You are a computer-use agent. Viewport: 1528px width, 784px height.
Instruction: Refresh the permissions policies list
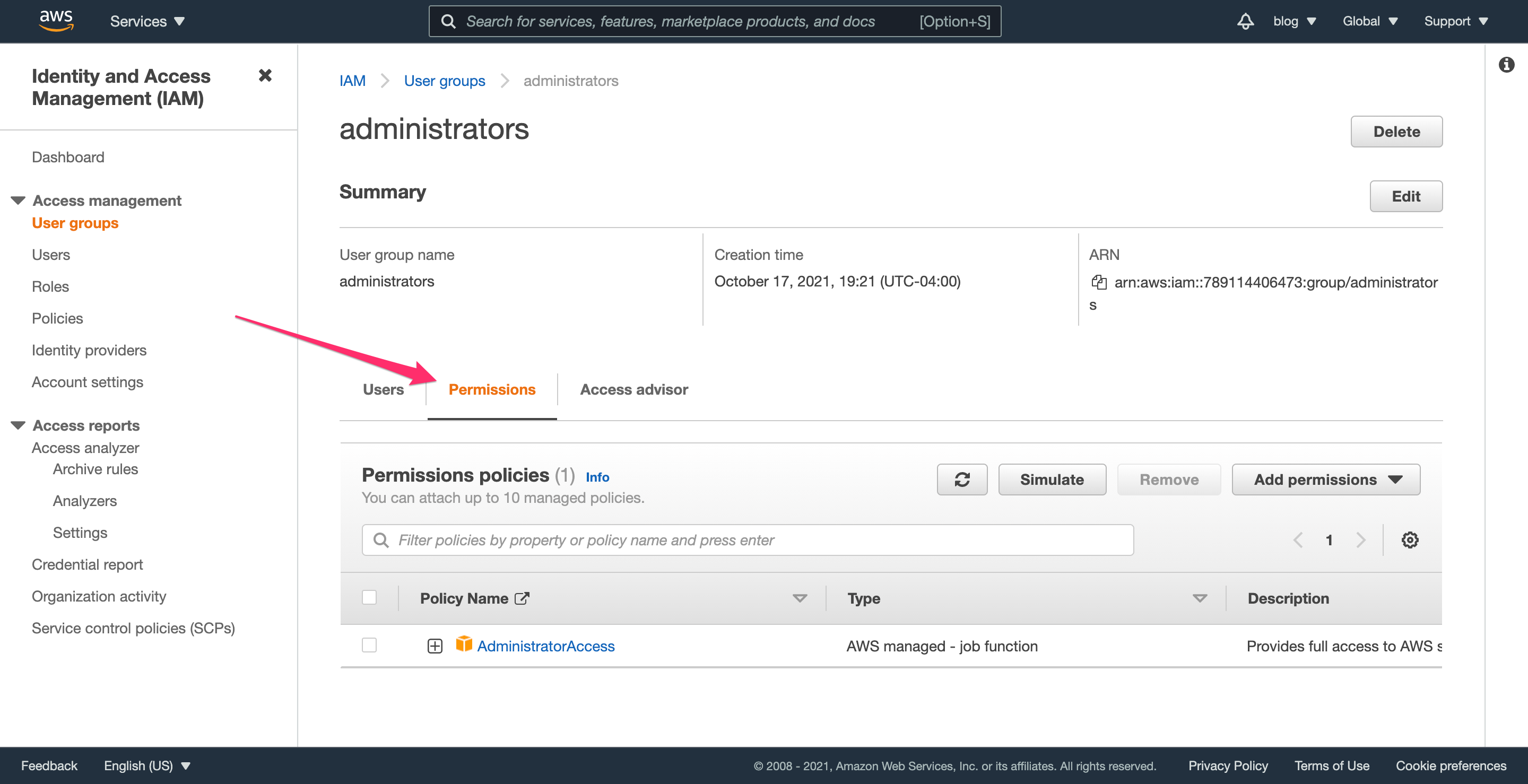(961, 479)
